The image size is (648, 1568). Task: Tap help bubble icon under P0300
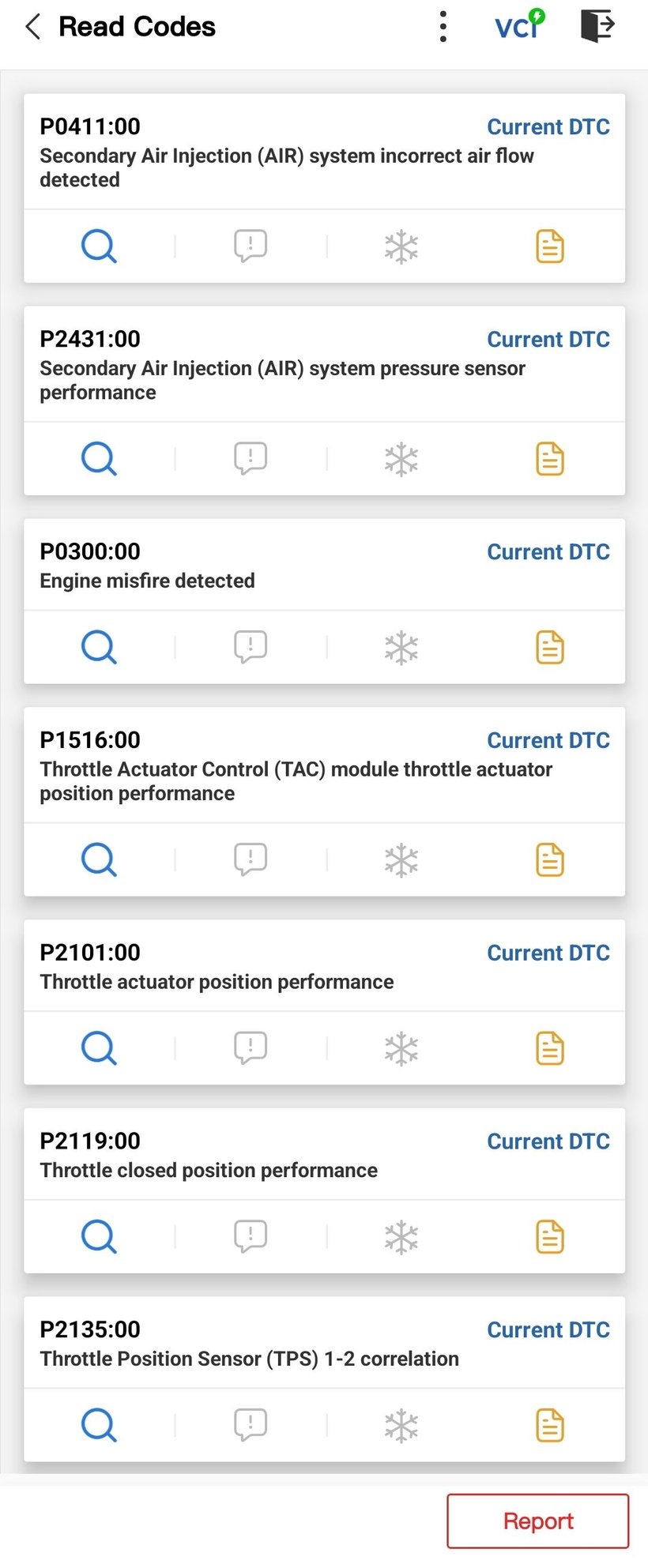(250, 647)
